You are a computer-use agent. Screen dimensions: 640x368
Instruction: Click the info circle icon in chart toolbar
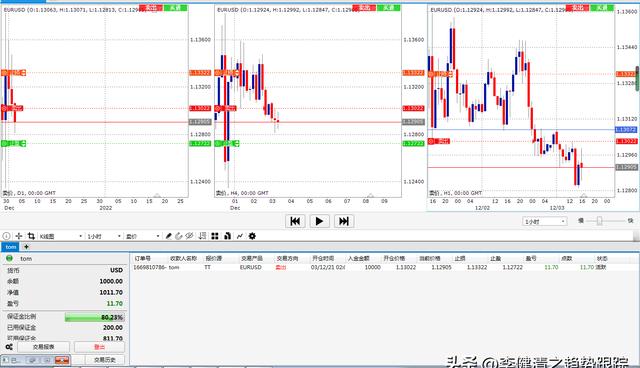[6, 236]
